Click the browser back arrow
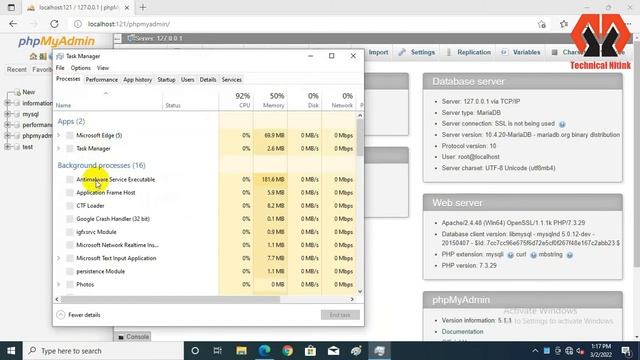640x360 pixels. (13, 24)
